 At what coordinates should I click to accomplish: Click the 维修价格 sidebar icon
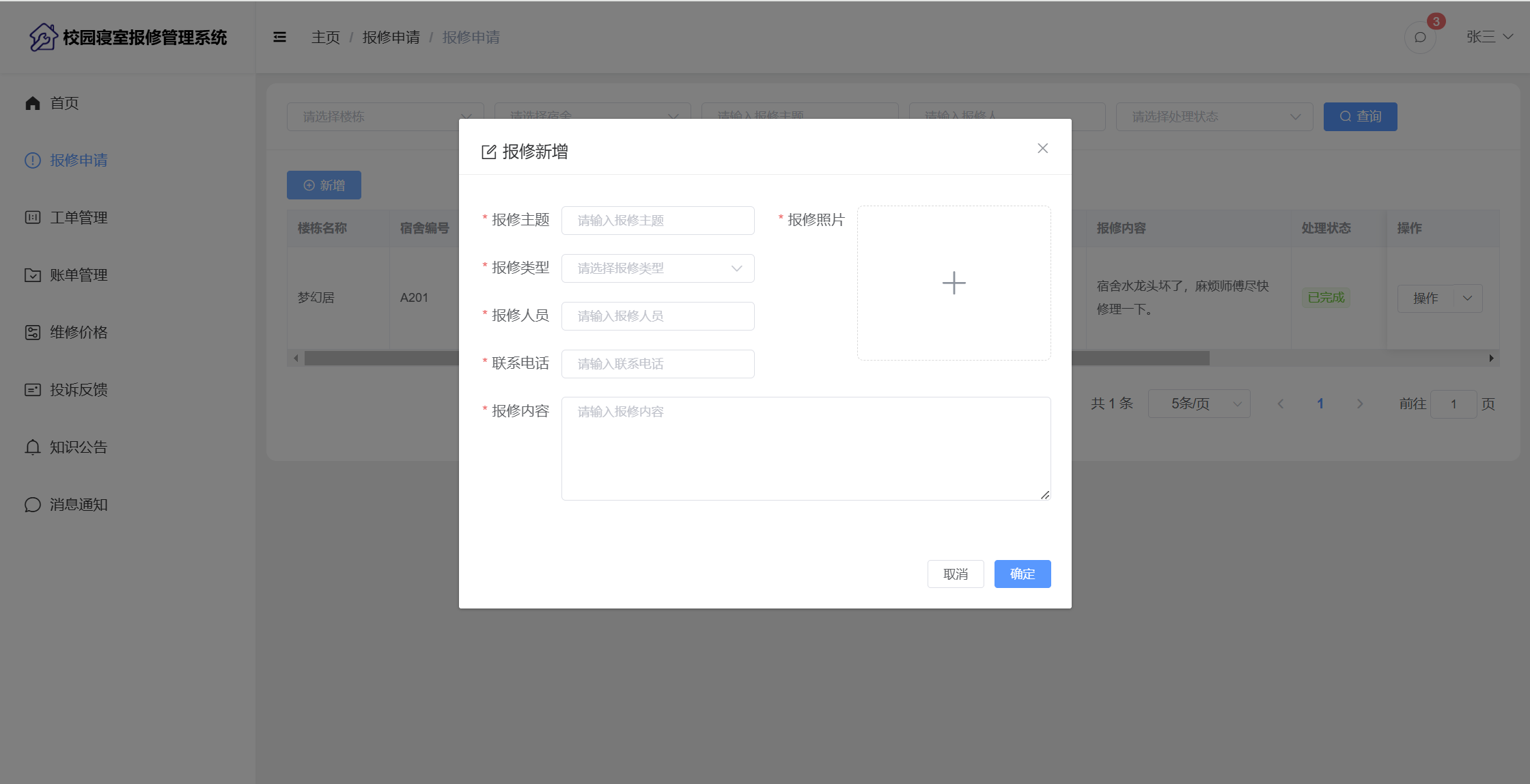[x=33, y=333]
